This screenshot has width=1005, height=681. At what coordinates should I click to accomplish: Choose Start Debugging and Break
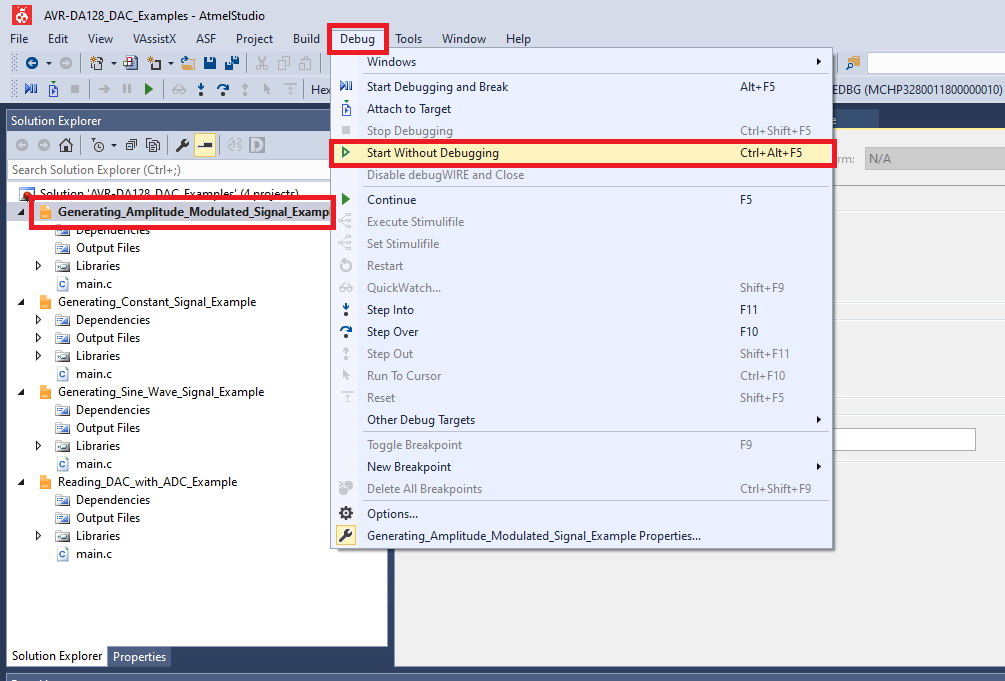click(581, 87)
